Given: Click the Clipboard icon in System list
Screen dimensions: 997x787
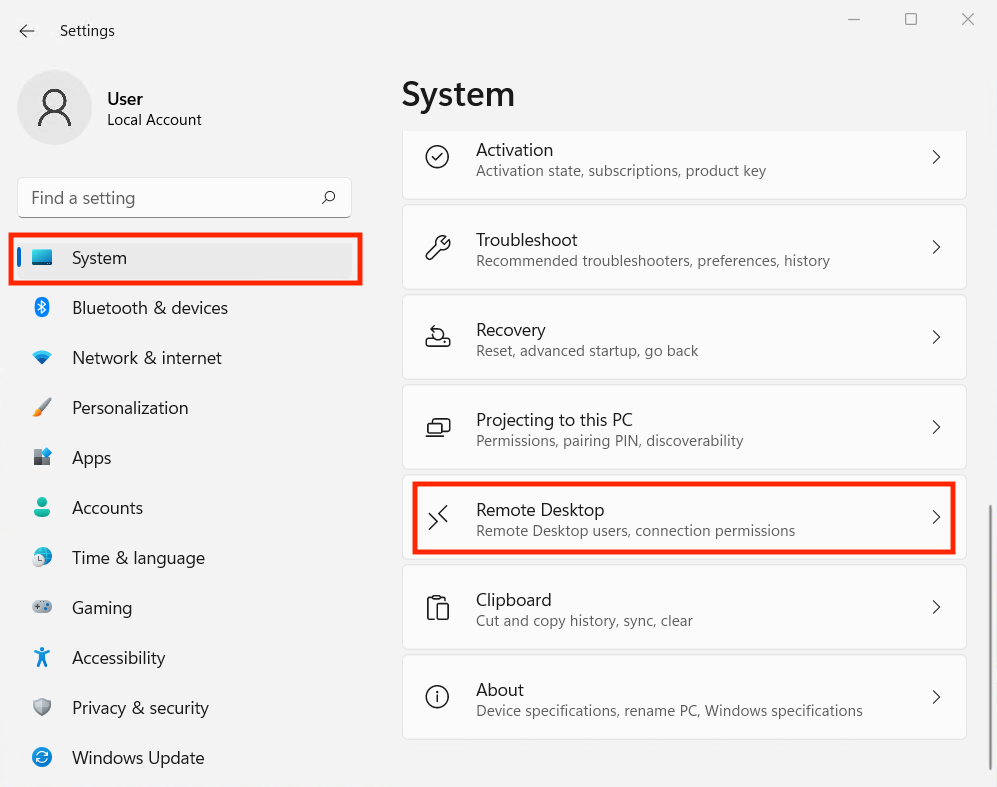Looking at the screenshot, I should [437, 608].
